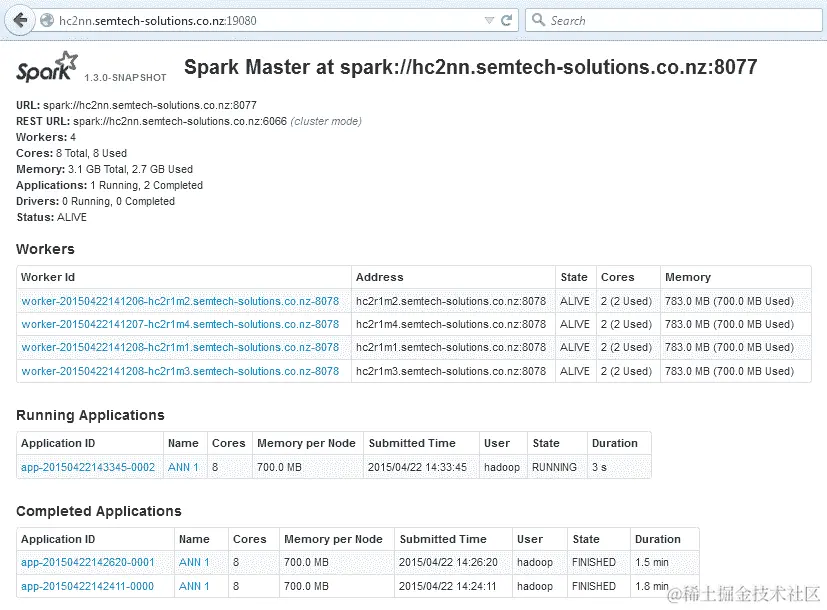827x610 pixels.
Task: Click address hc2r1m4.semtech-solutions.co.nz:8078
Action: tap(451, 324)
